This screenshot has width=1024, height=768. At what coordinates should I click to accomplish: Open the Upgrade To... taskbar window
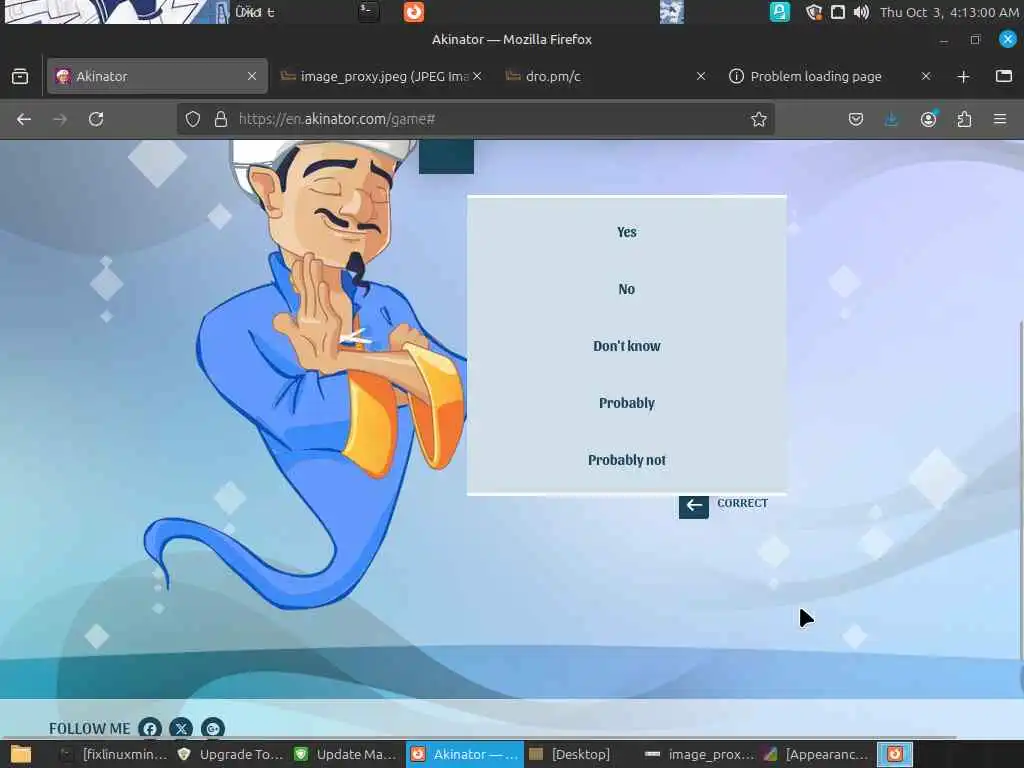pos(231,754)
